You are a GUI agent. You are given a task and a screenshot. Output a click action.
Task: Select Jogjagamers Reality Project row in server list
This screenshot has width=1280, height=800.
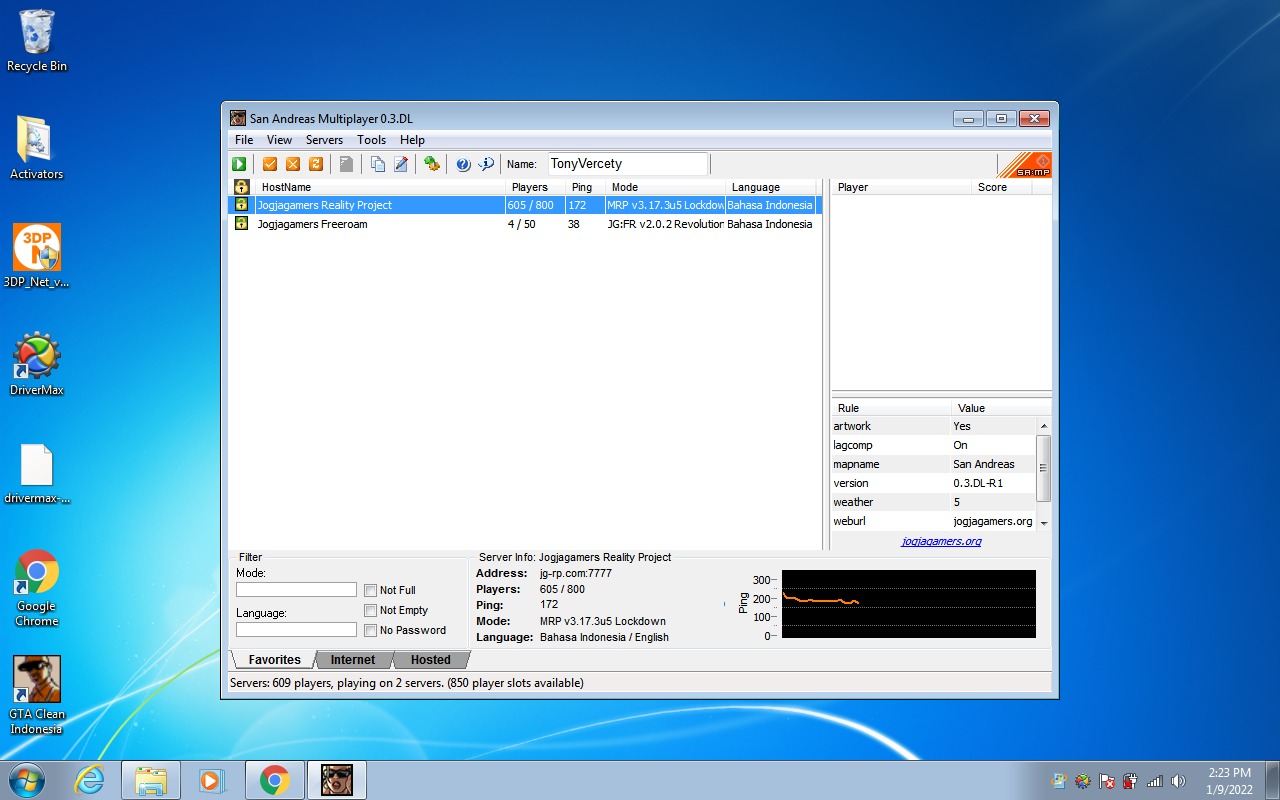[525, 205]
